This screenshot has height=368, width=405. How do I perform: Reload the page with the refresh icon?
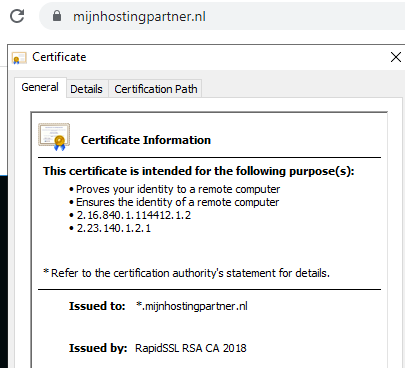(17, 16)
